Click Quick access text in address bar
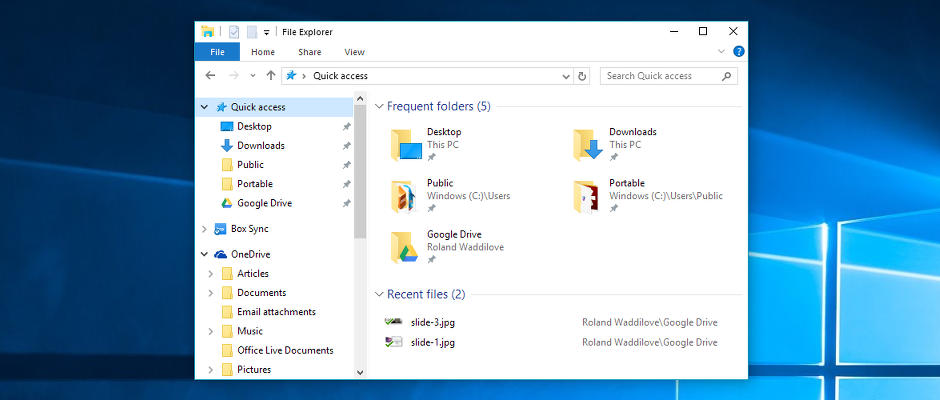 341,76
